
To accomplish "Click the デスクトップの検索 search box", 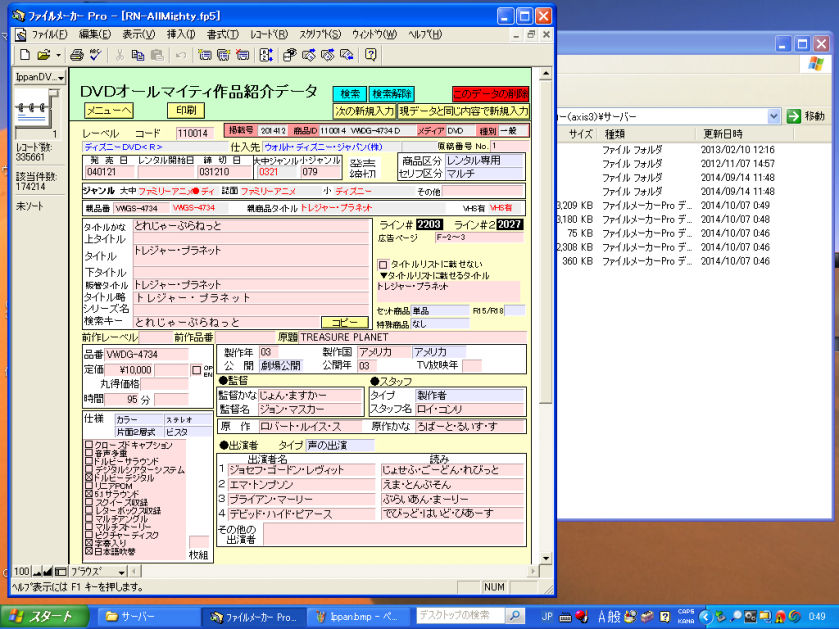I will pyautogui.click(x=461, y=616).
